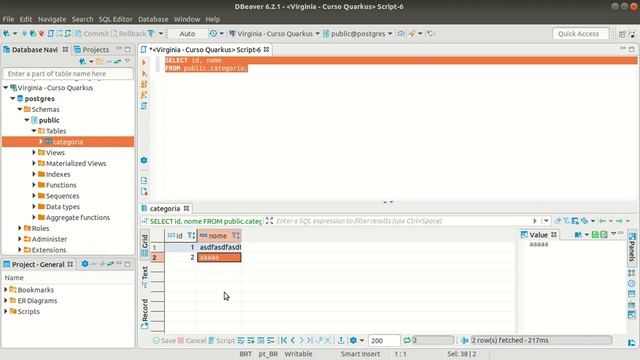The image size is (640, 360).
Task: Click refresh icon beside the row count field
Action: 407,340
